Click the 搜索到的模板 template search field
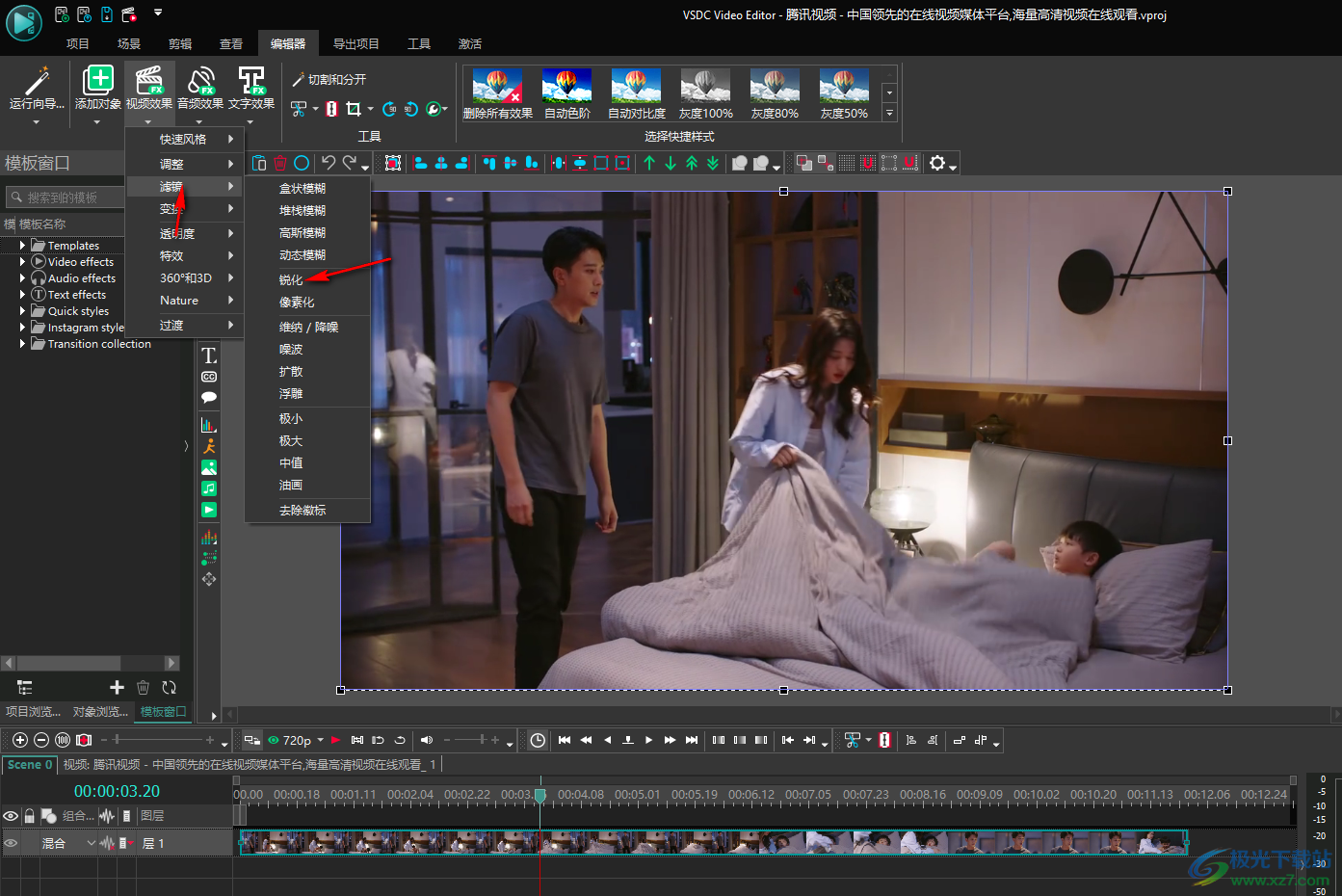 (x=66, y=198)
